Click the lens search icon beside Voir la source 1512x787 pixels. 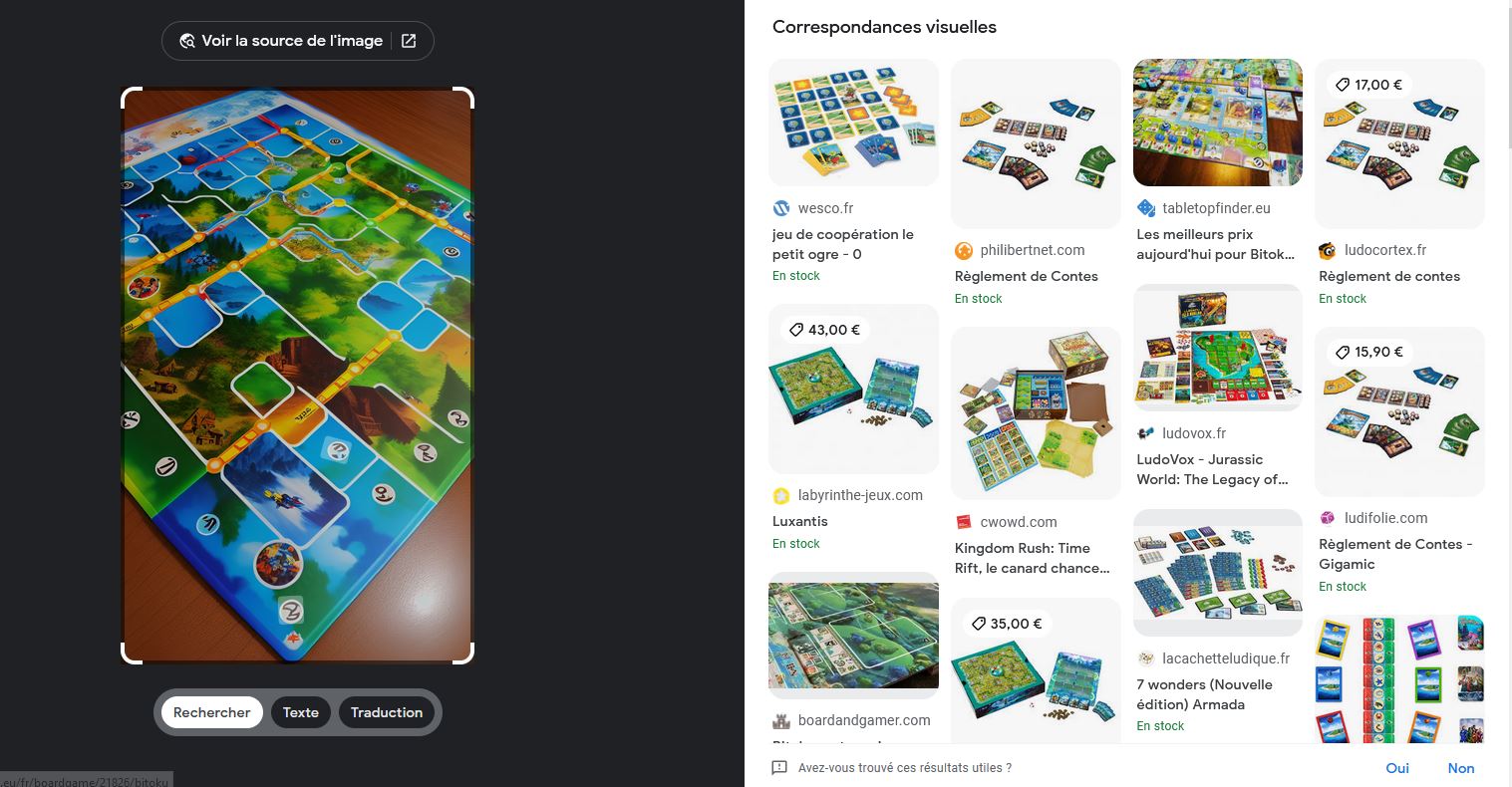(186, 41)
